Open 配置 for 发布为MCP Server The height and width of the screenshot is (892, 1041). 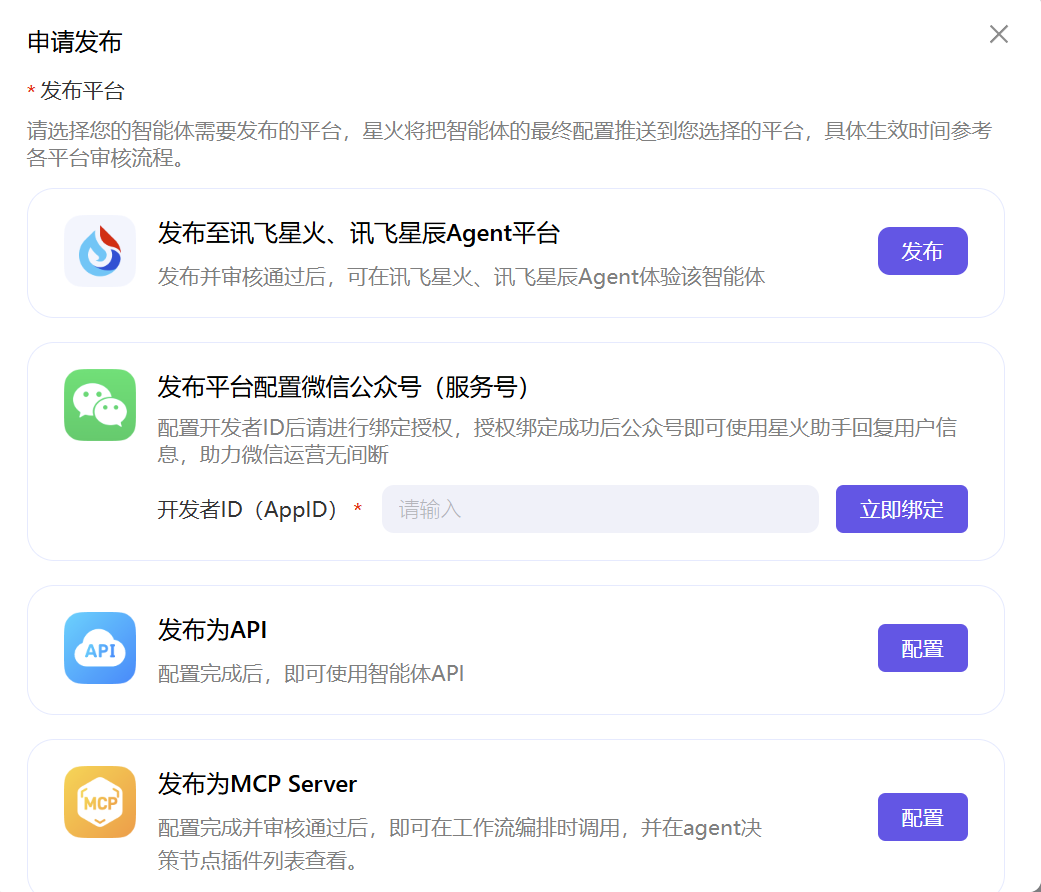coord(922,817)
